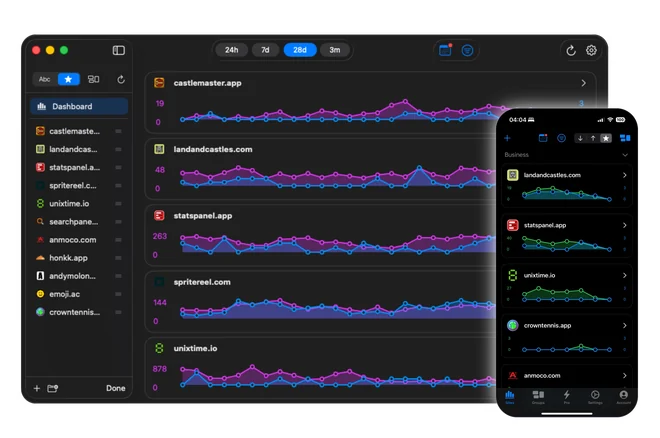Viewport: 660px width, 438px height.
Task: Click the unixtime.io green digit icon in main panel
Action: [159, 348]
